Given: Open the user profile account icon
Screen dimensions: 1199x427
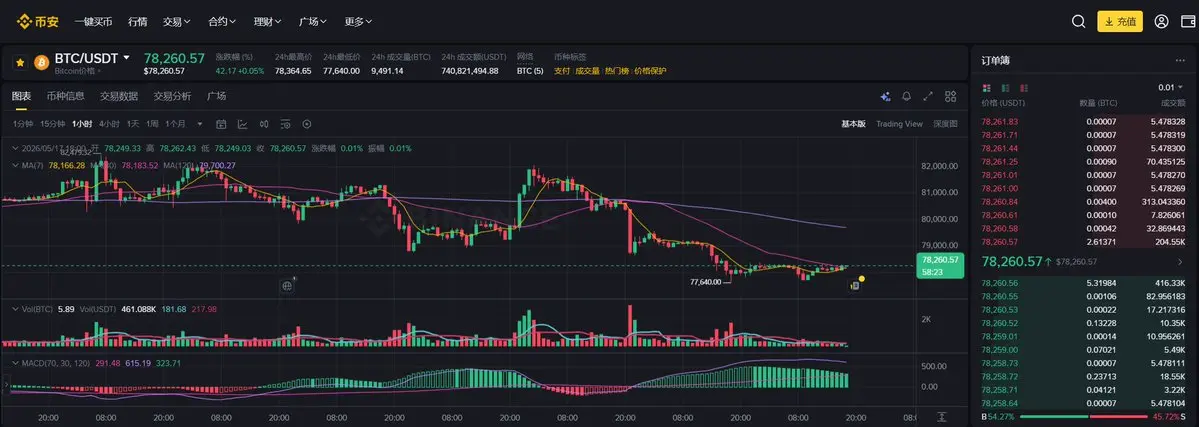Looking at the screenshot, I should tap(1162, 21).
